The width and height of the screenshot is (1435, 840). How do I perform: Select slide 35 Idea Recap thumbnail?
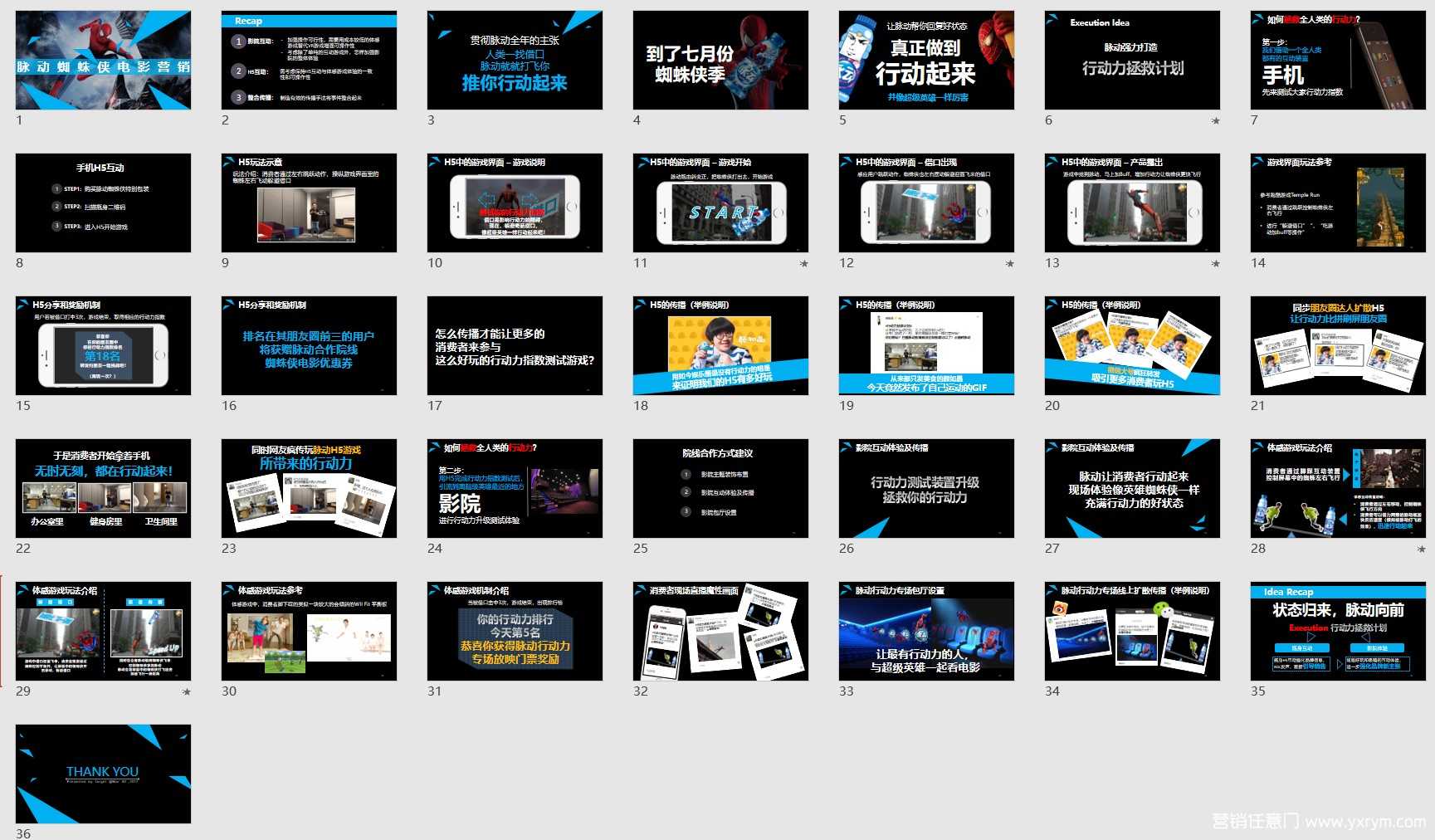(x=1338, y=631)
